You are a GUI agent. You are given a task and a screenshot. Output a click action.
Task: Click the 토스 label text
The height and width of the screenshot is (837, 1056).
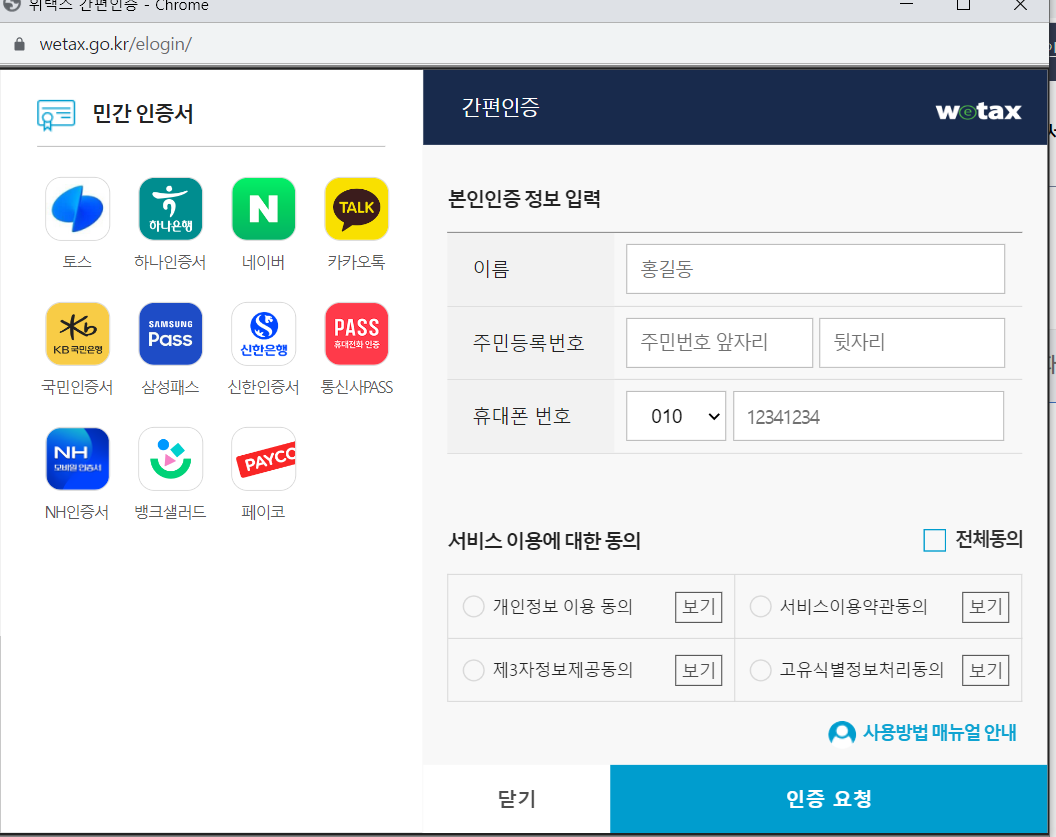(x=77, y=262)
